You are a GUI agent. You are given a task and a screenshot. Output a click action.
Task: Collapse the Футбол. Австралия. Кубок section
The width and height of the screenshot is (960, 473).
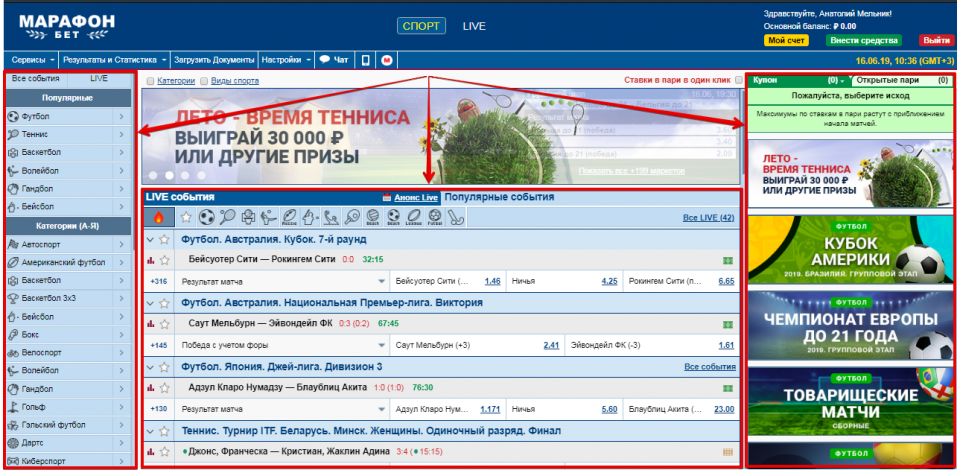coord(151,240)
